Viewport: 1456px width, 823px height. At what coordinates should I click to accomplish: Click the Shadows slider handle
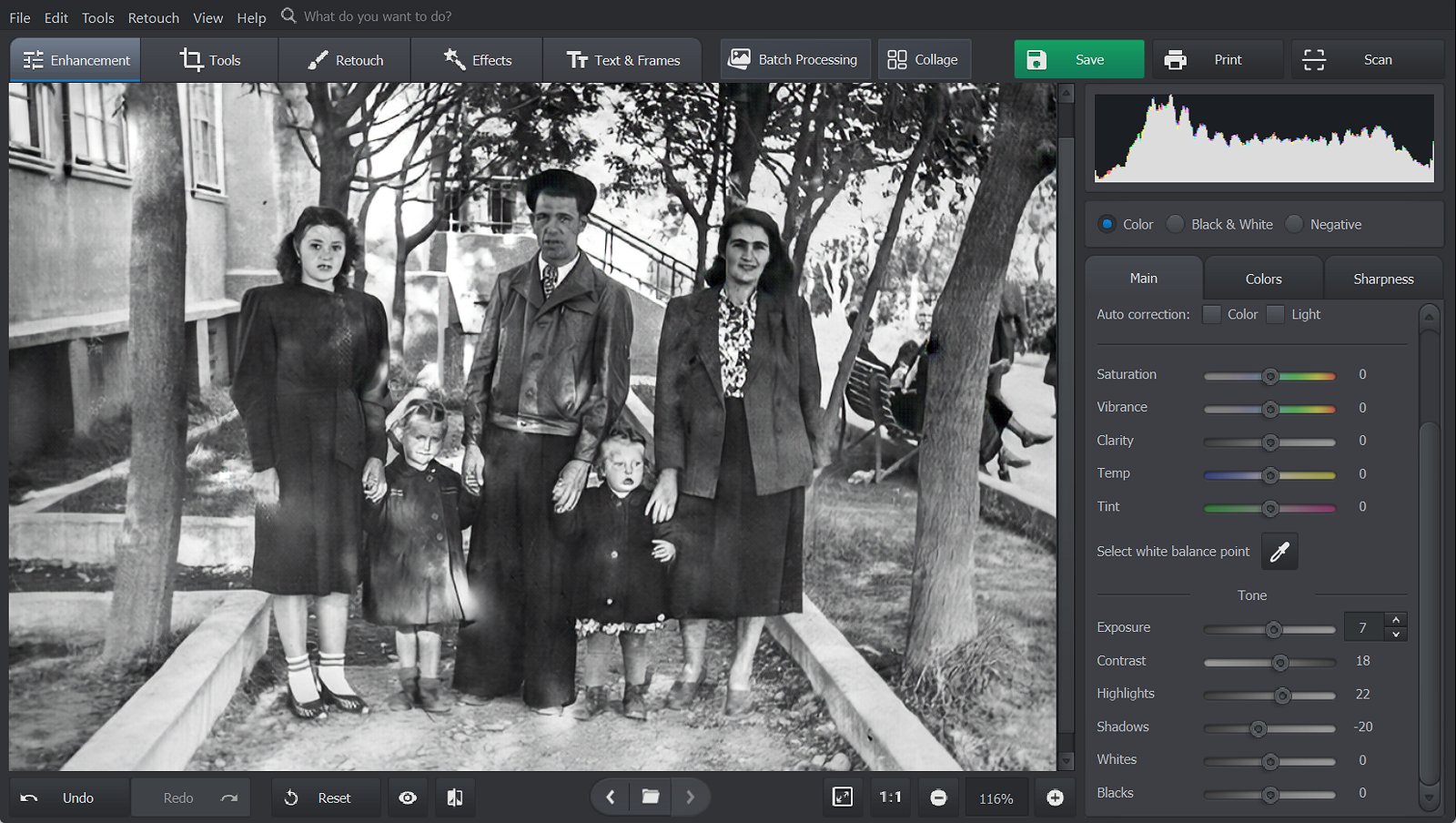click(1258, 728)
